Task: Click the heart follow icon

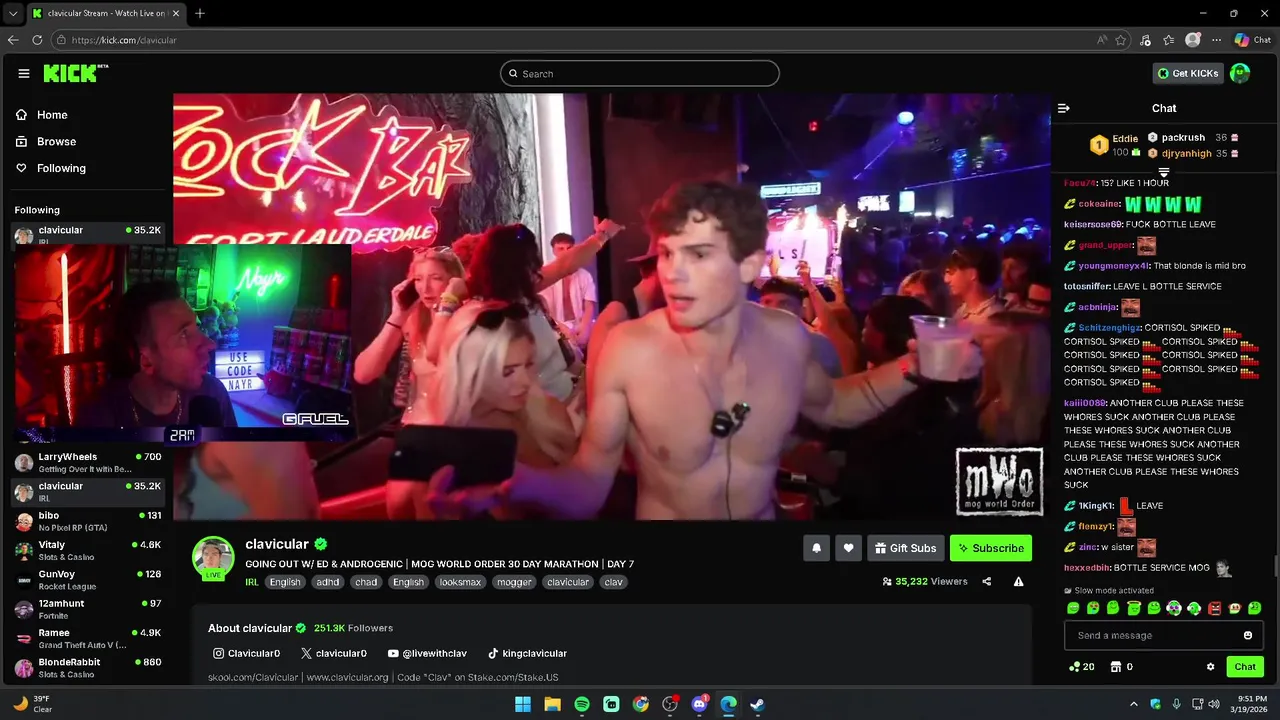Action: tap(848, 548)
